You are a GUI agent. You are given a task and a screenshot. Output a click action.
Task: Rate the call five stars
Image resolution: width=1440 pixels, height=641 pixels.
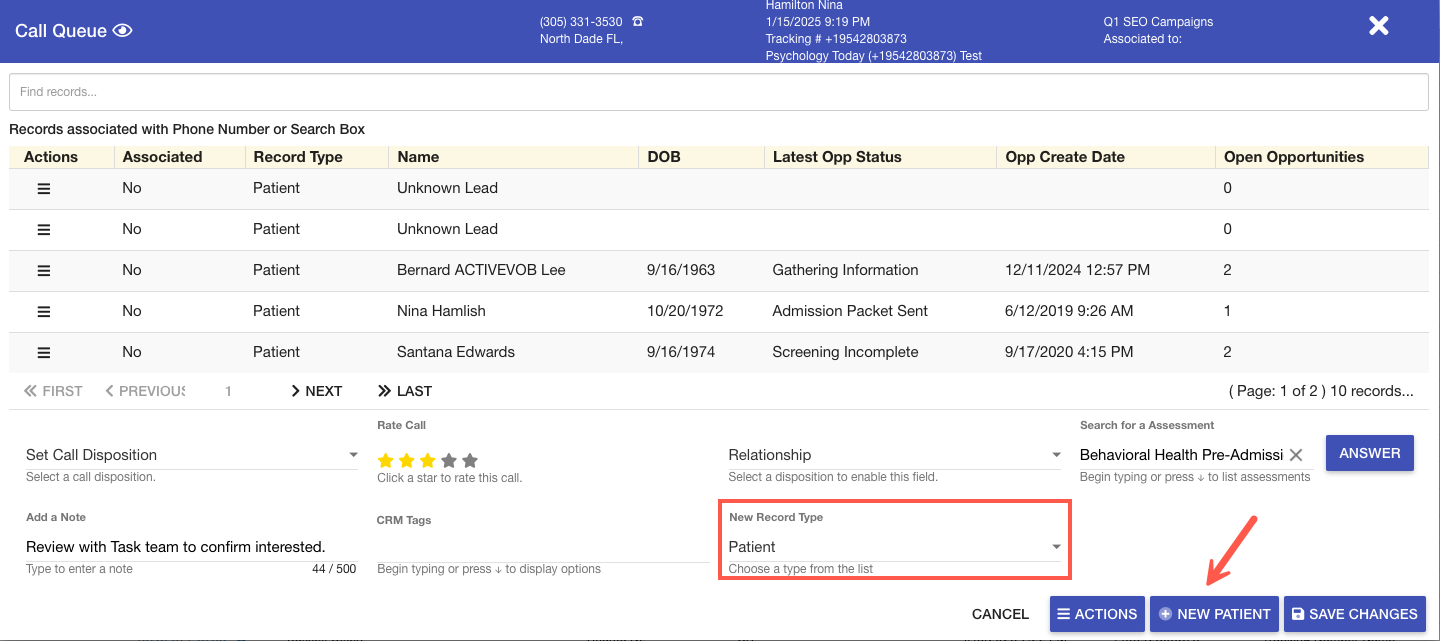pos(470,461)
